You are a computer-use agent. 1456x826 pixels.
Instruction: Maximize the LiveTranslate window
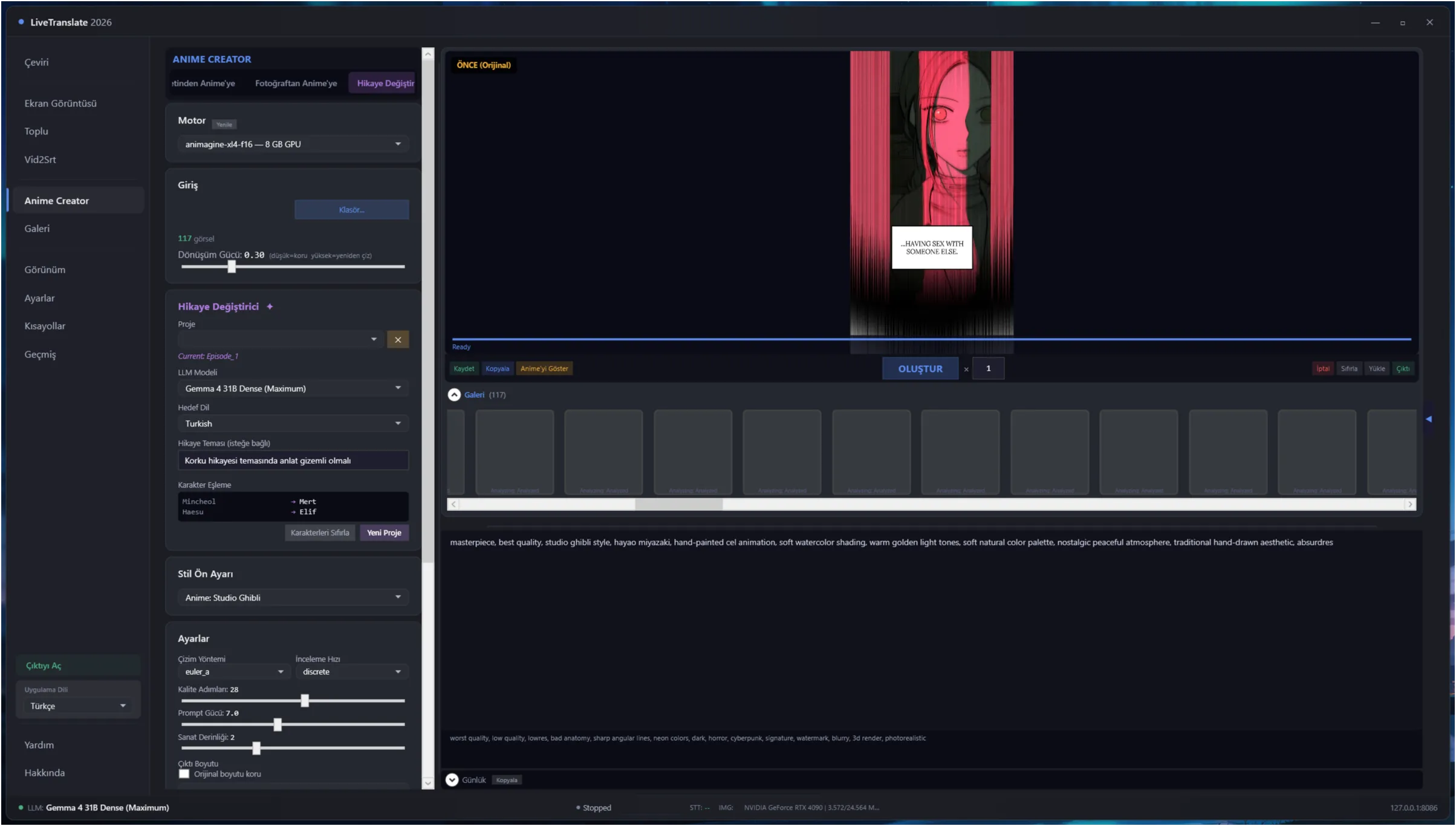tap(1403, 23)
